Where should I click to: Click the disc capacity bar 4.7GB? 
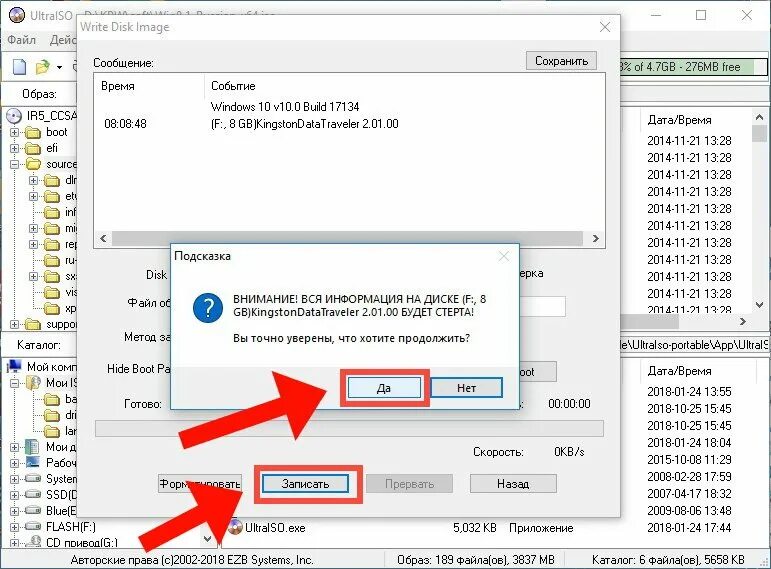click(693, 67)
